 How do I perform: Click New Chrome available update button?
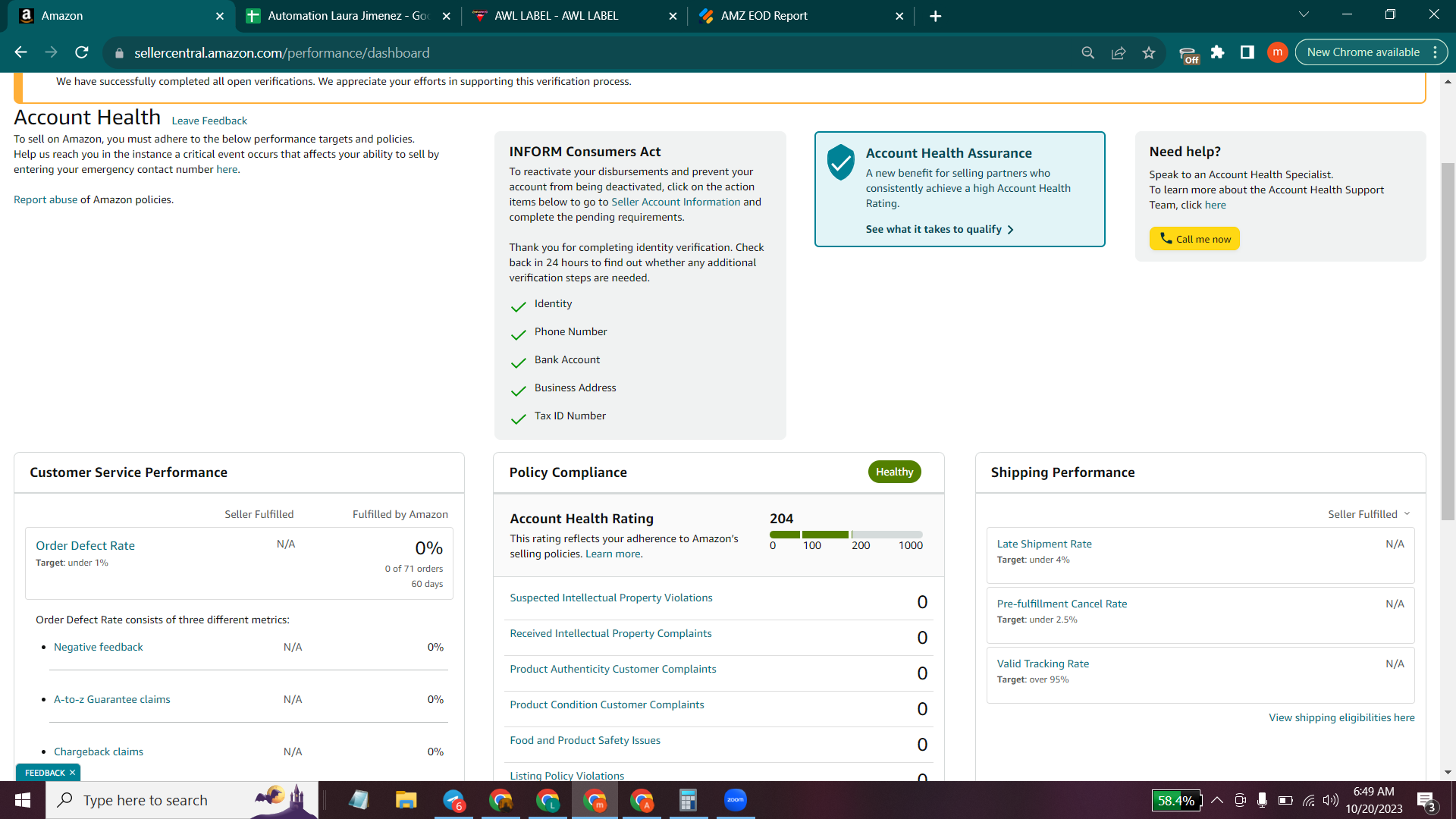(1371, 52)
